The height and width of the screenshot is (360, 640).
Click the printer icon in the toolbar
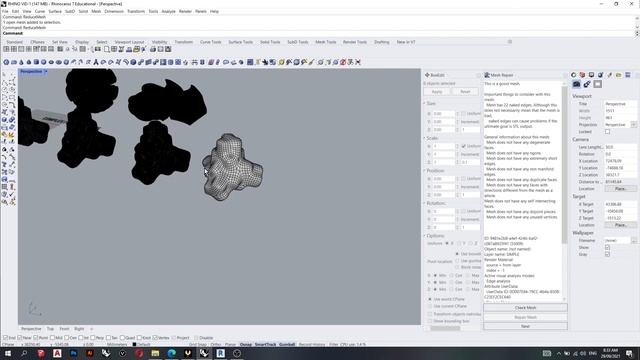pyautogui.click(x=153, y=49)
